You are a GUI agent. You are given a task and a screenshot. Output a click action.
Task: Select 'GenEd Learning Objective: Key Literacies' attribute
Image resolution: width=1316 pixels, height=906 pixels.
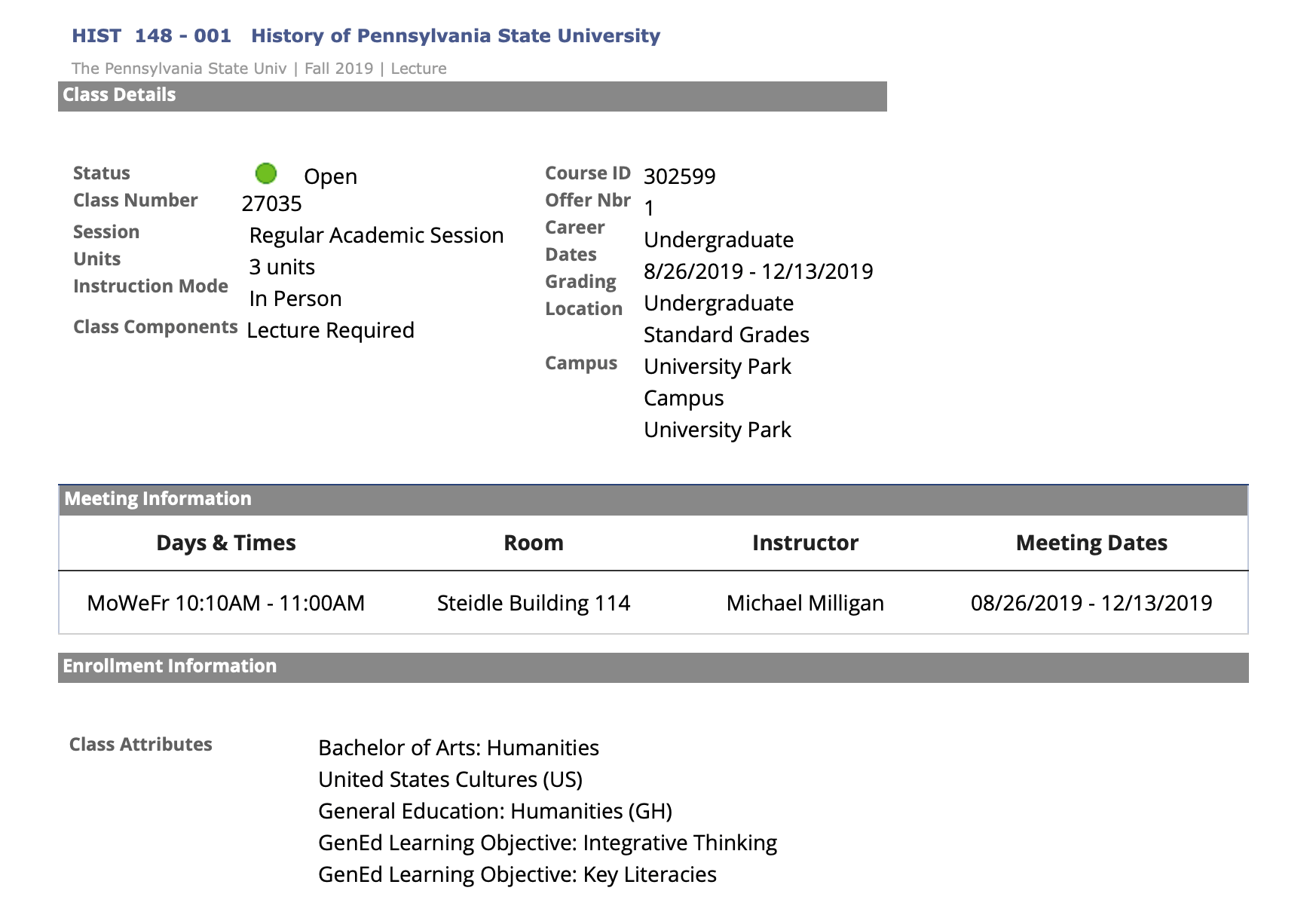517,874
